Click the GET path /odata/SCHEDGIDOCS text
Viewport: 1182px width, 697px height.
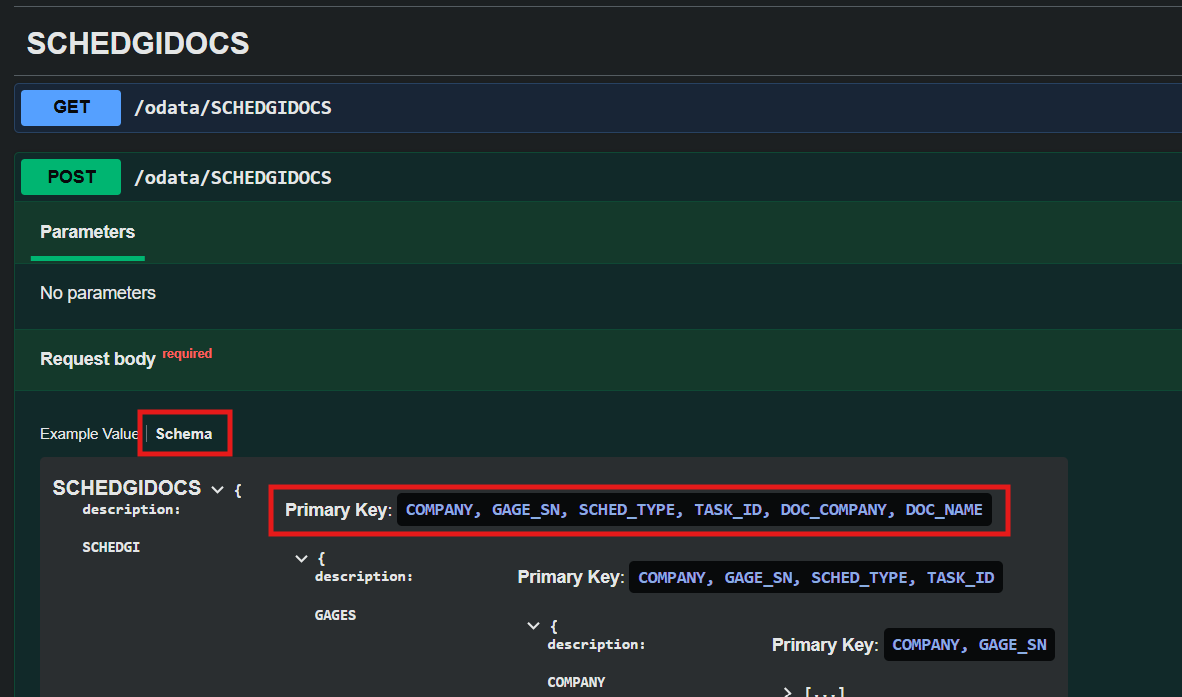[233, 108]
